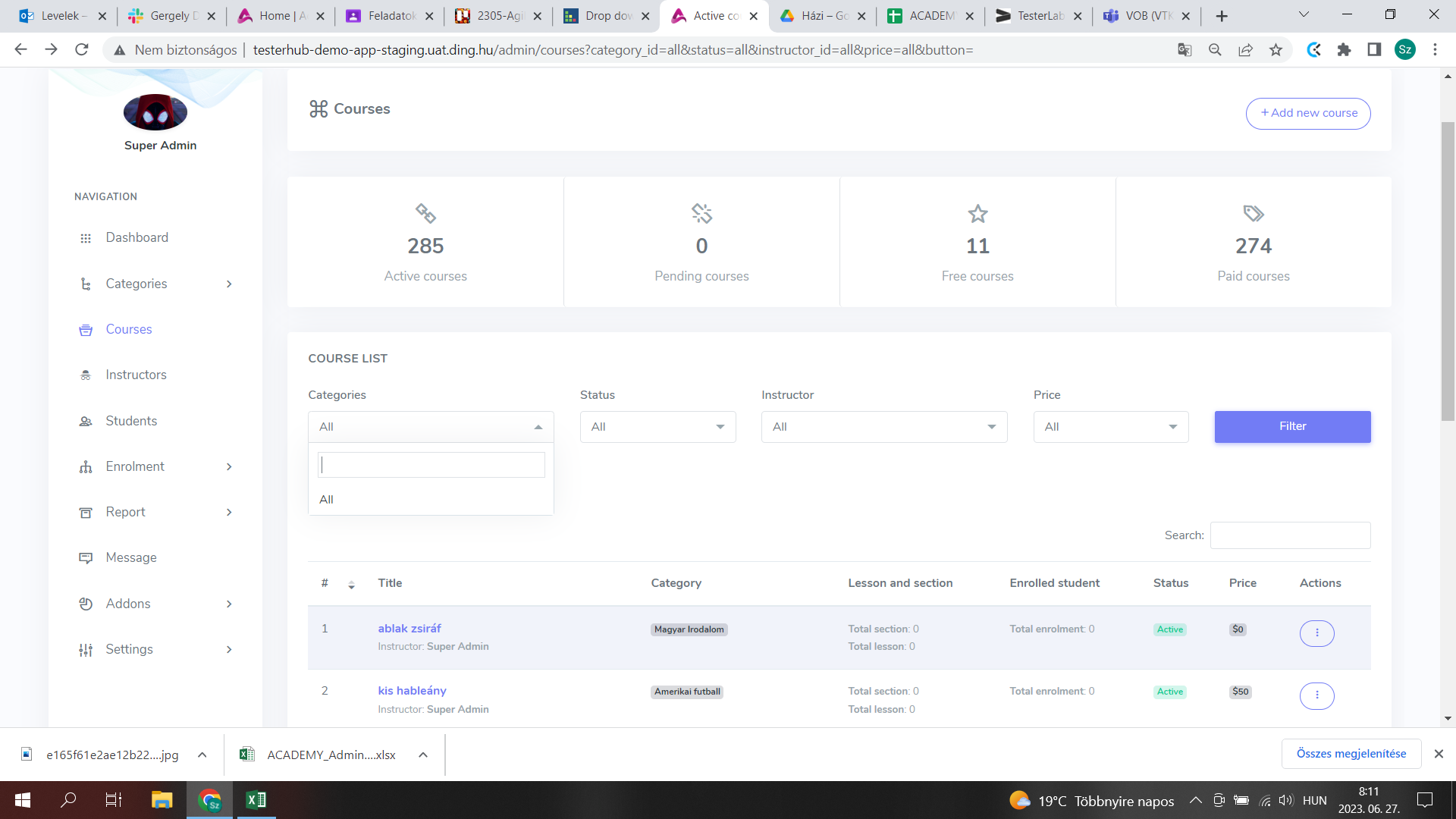Sort table by the # column arrows
Screen dimensions: 1456x819
click(351, 585)
